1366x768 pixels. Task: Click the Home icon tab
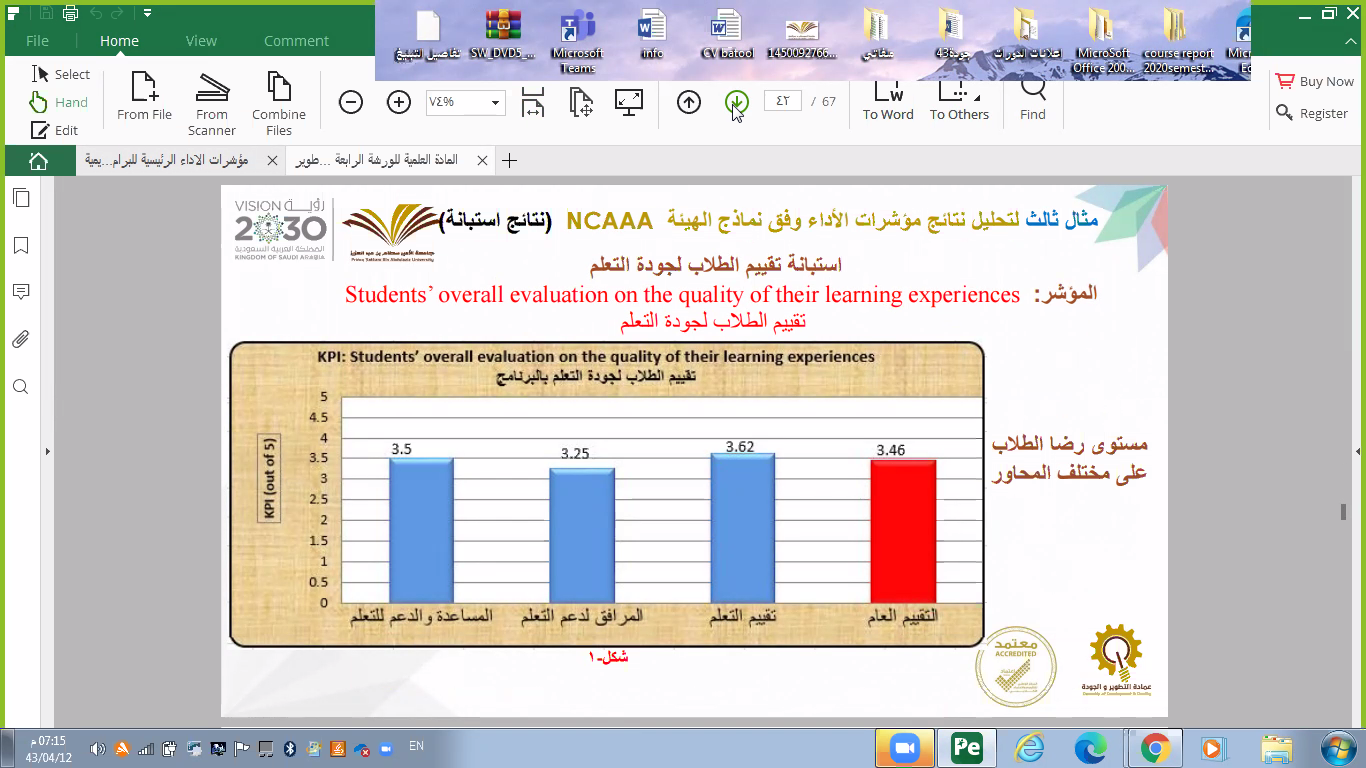[38, 160]
